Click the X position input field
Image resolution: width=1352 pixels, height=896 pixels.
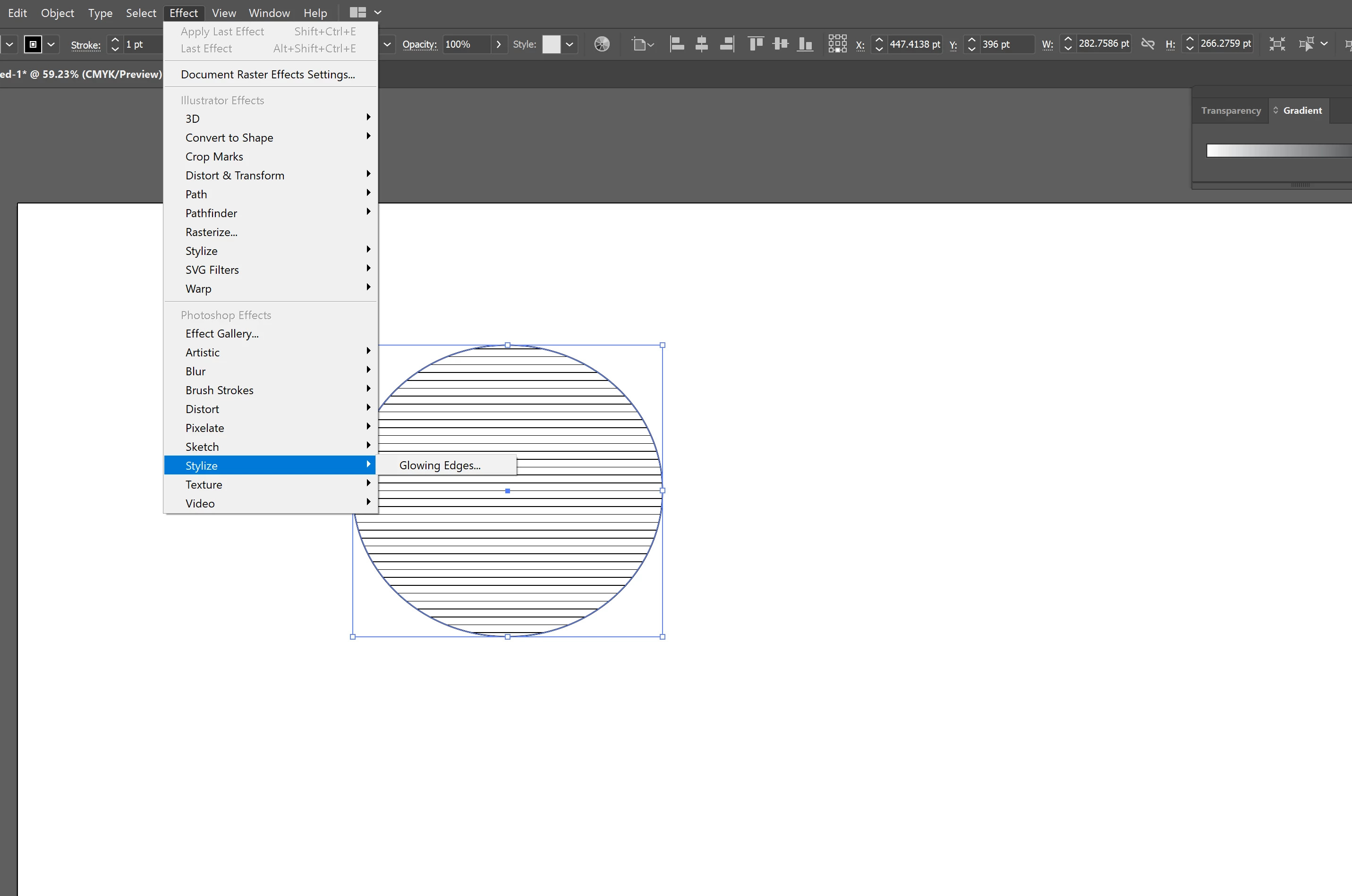pyautogui.click(x=914, y=44)
